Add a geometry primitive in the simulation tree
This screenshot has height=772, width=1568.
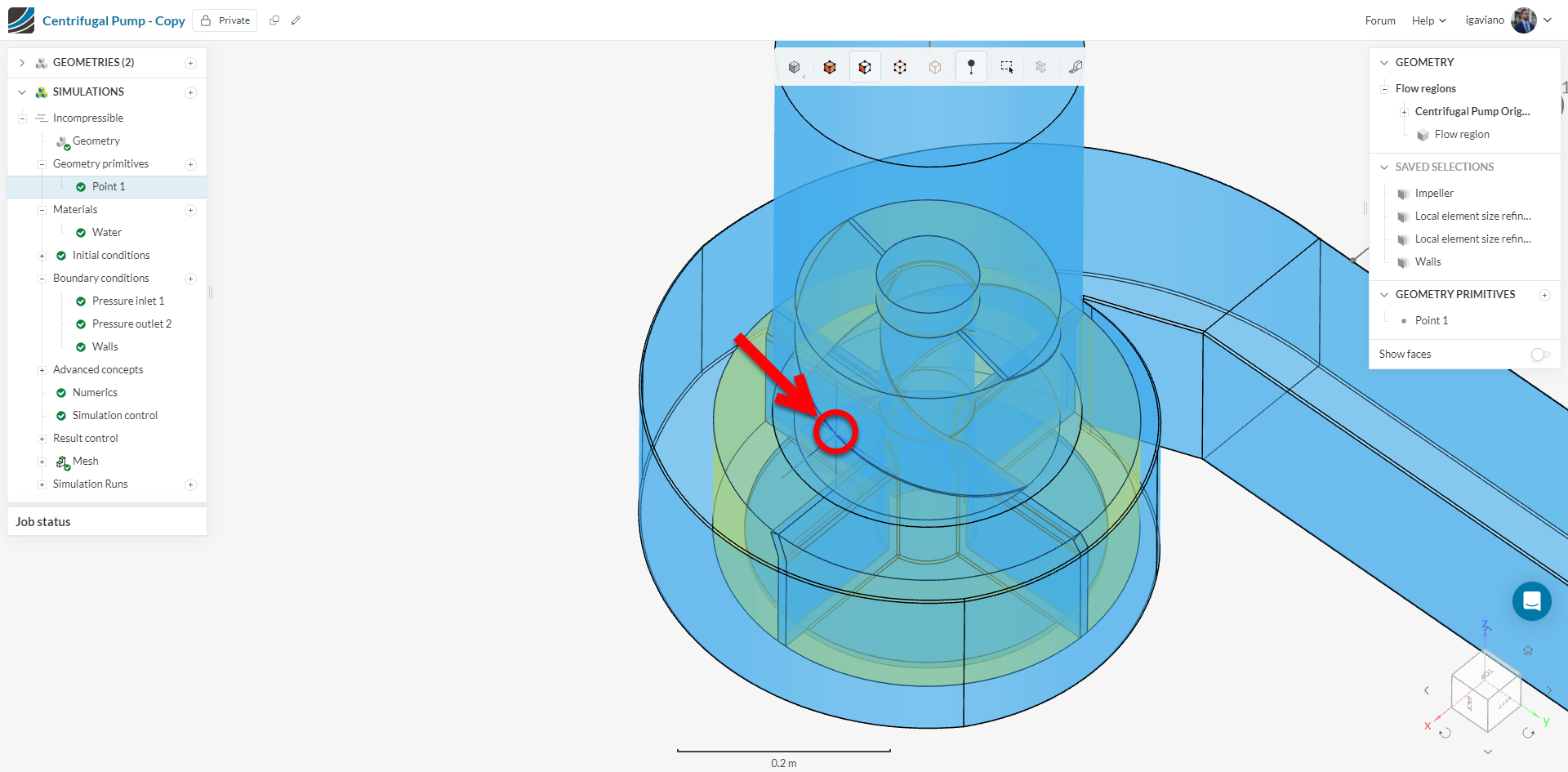pyautogui.click(x=190, y=164)
